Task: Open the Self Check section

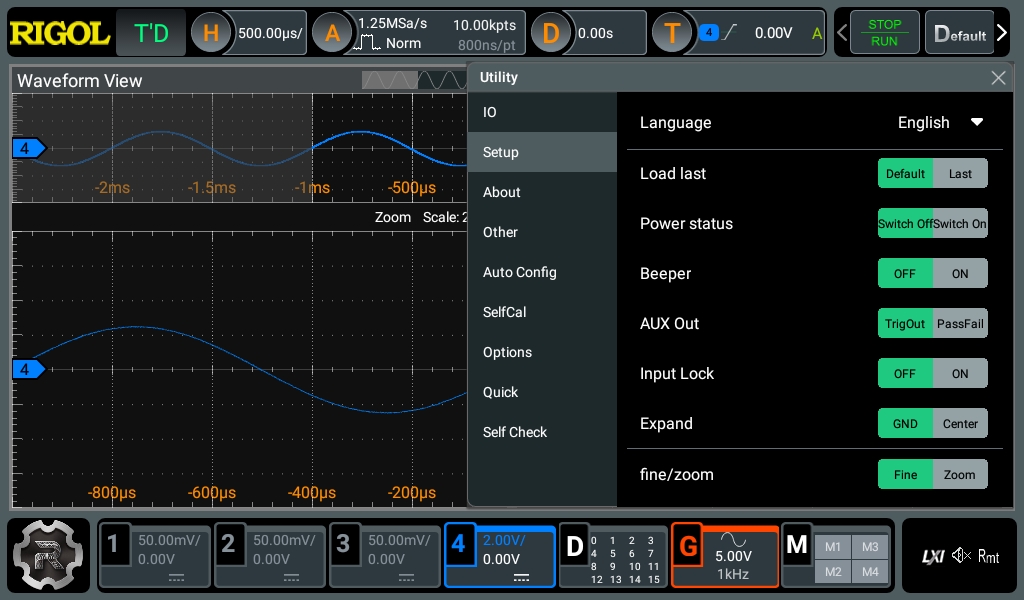Action: 542,432
